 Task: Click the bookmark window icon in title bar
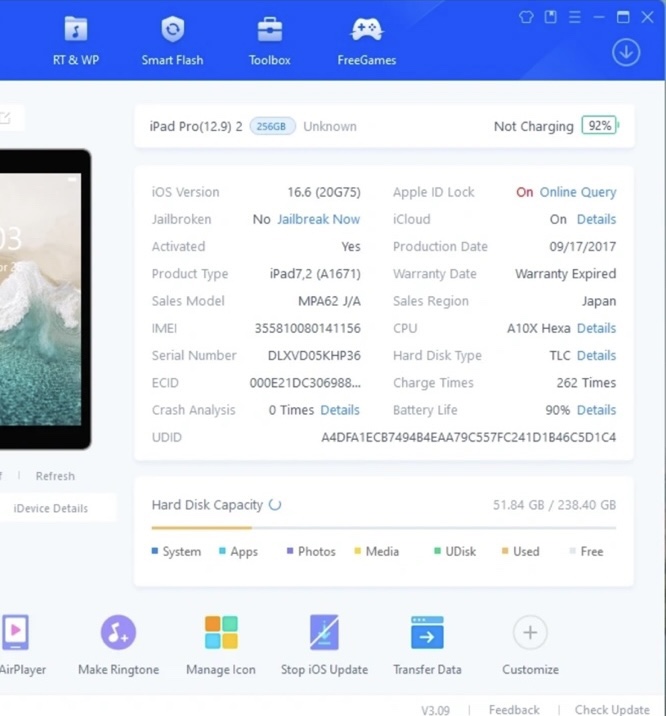tap(551, 17)
